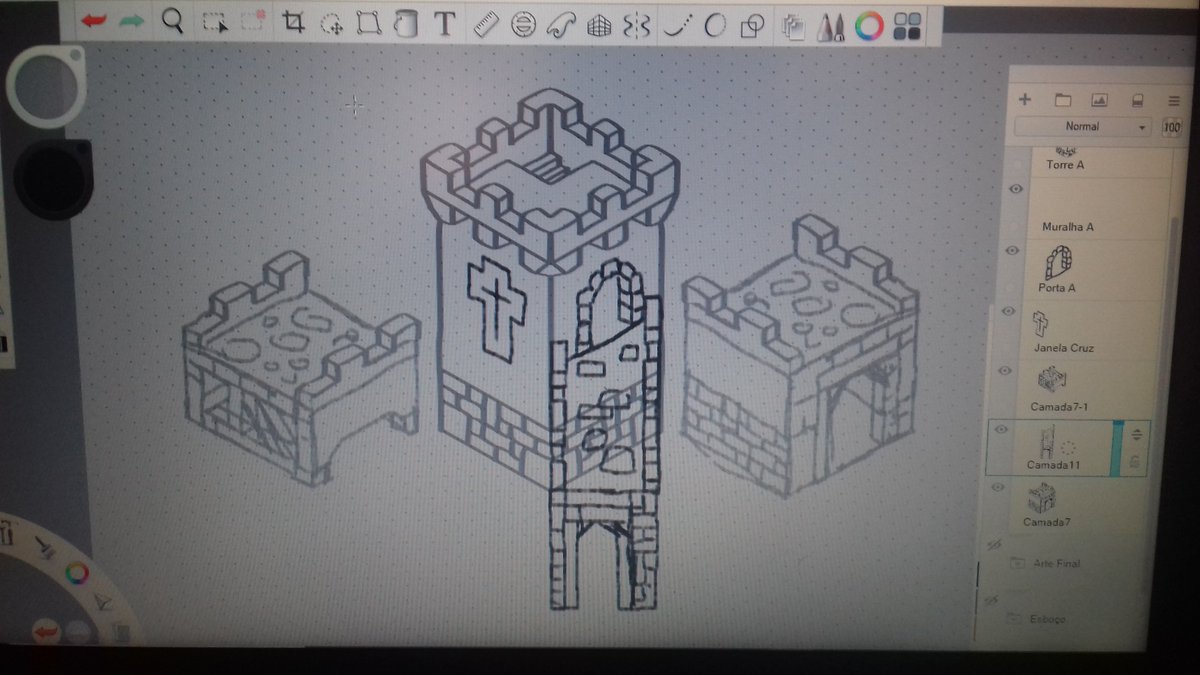Open the Brush Palette icon
The height and width of the screenshot is (675, 1200).
click(x=831, y=27)
